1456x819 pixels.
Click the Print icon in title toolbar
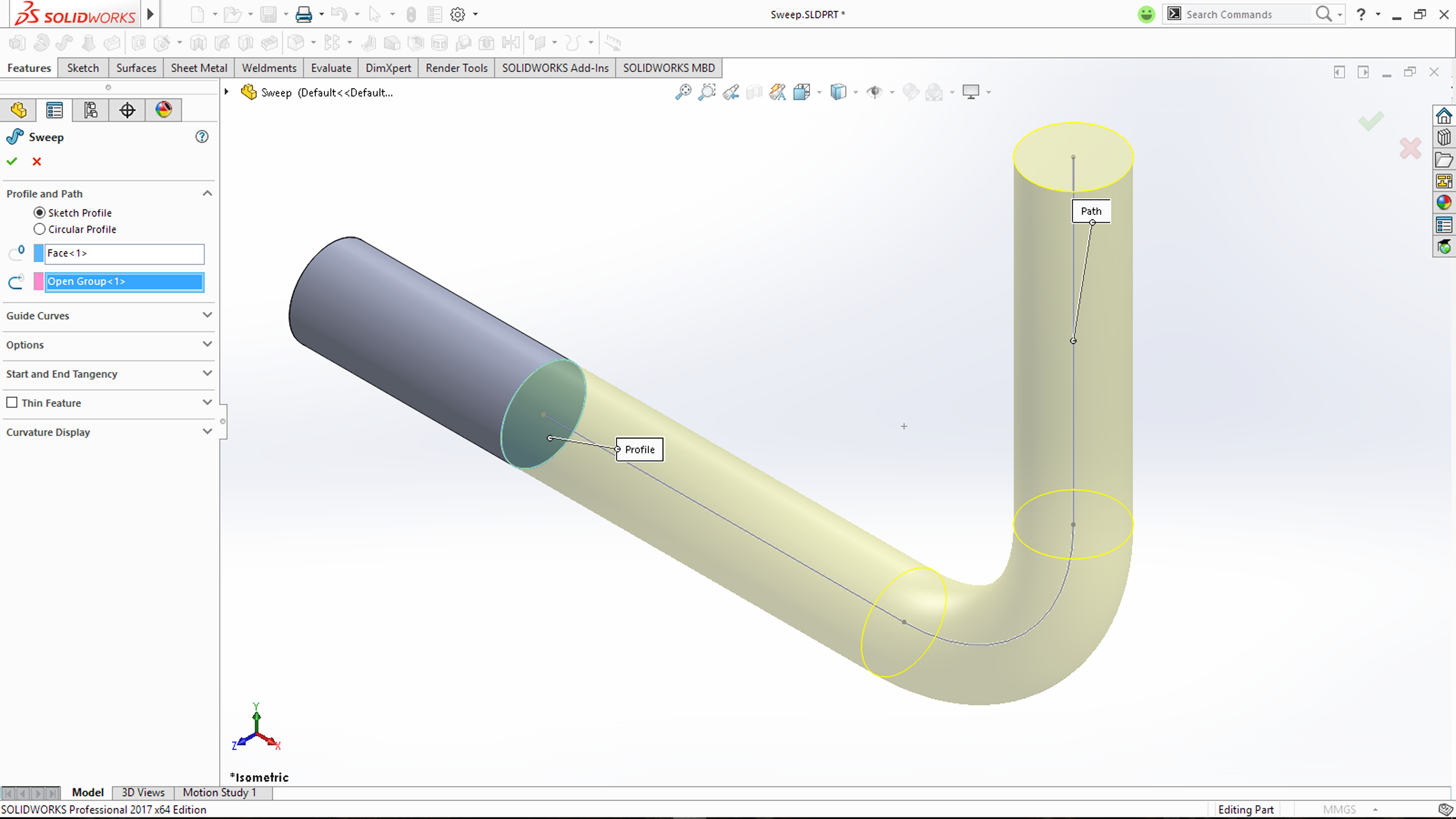(304, 15)
